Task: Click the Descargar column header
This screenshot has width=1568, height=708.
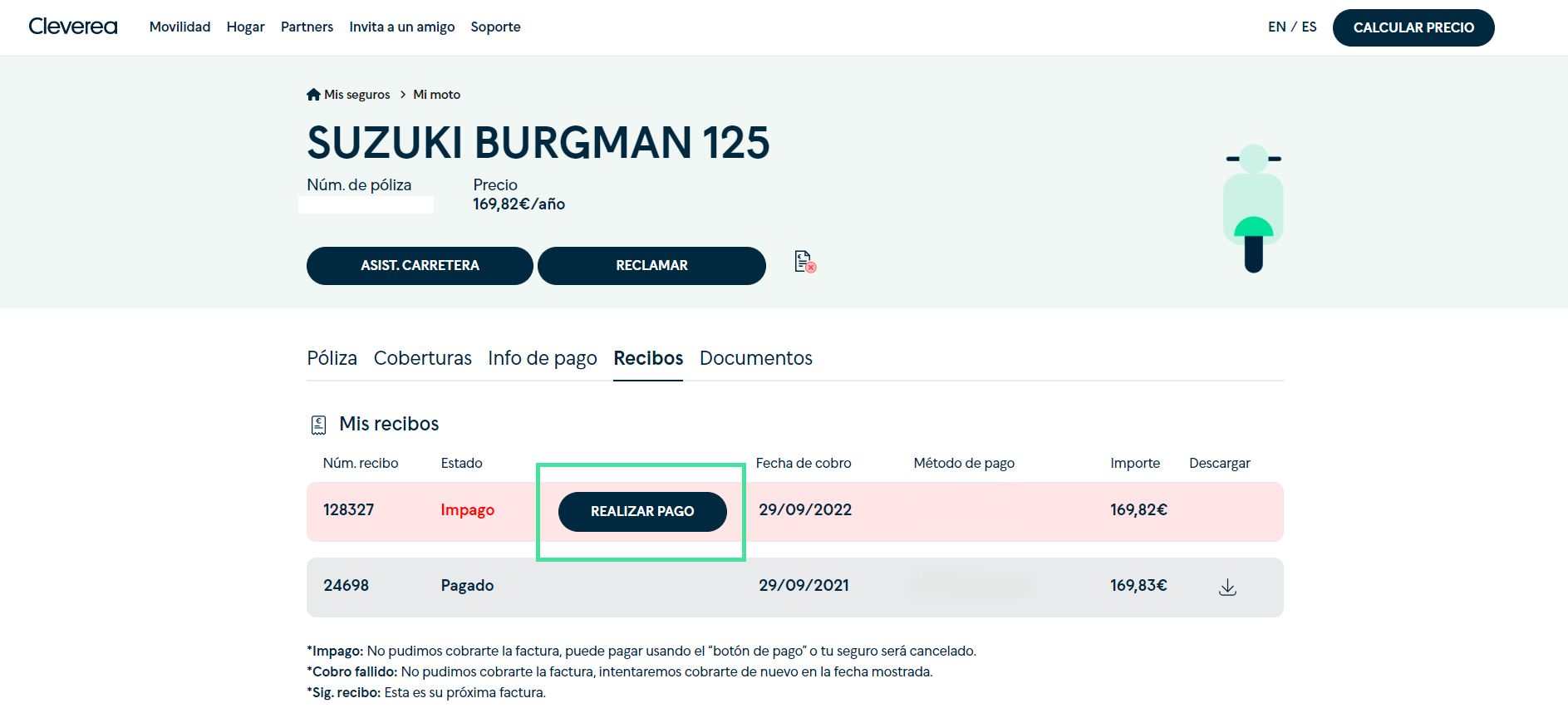Action: 1219,464
